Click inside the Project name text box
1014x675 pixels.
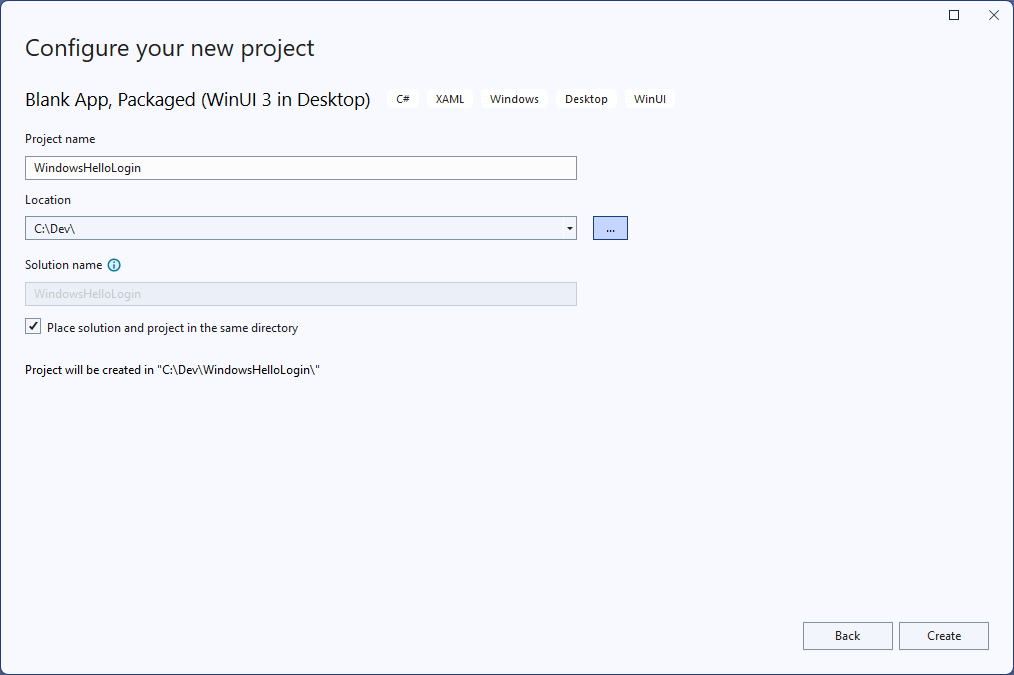(300, 167)
